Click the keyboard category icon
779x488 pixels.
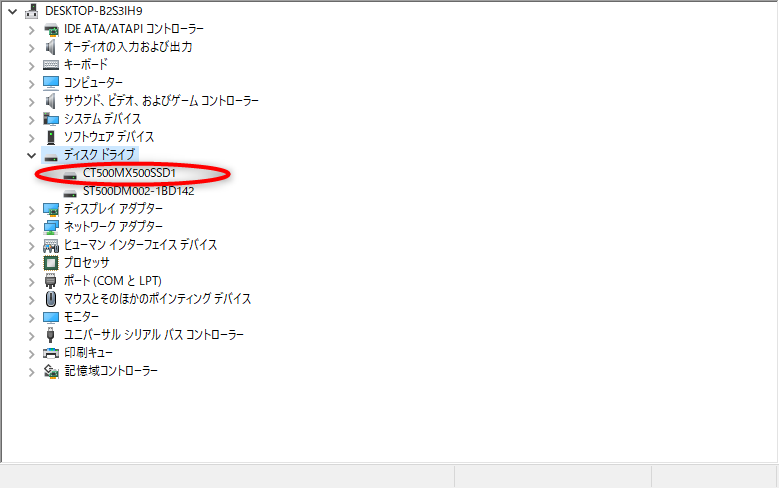pos(51,65)
